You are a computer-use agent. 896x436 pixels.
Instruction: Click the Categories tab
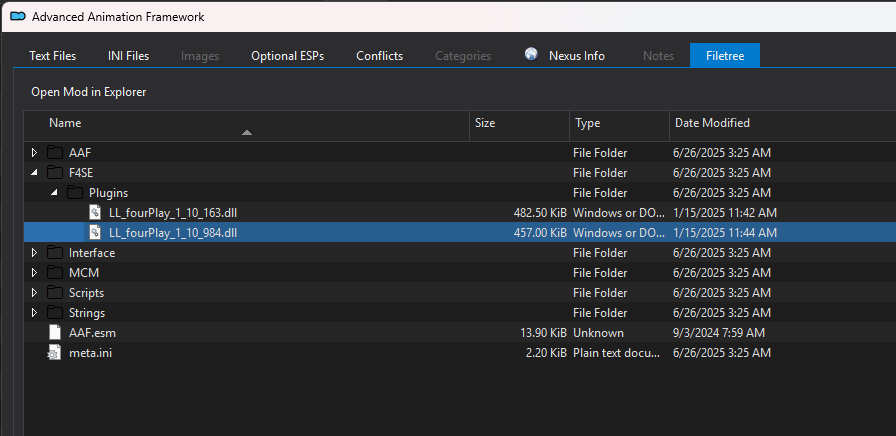[x=463, y=56]
